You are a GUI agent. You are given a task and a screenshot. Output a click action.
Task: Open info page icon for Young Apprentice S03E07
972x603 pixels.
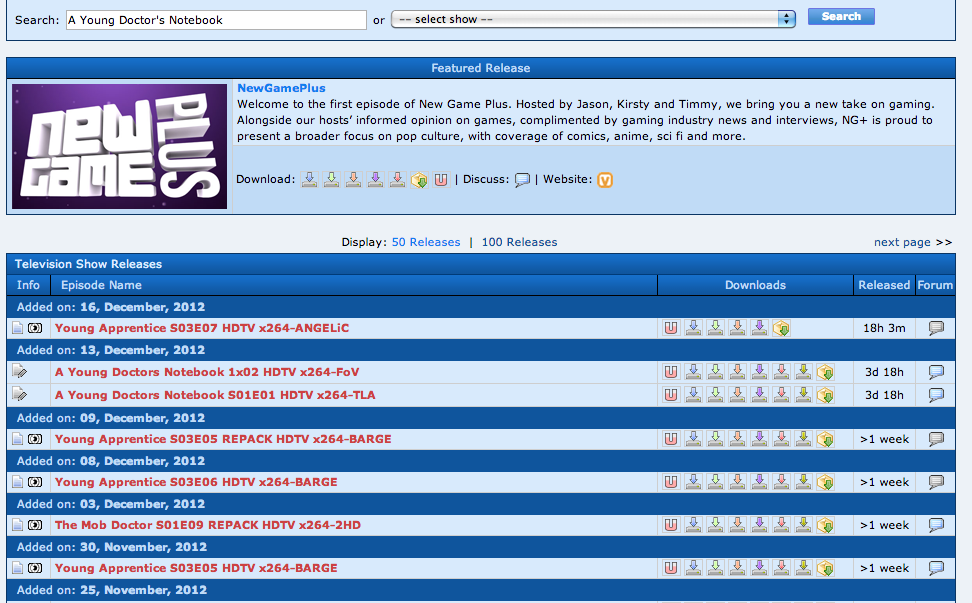[x=17, y=328]
